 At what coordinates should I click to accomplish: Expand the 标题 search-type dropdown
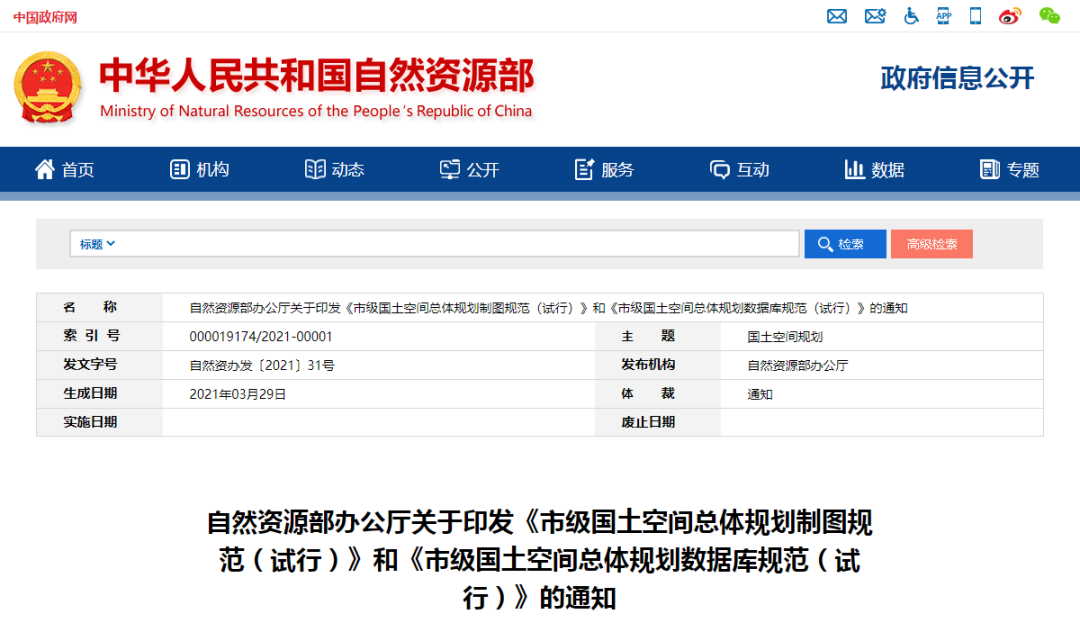[x=97, y=244]
